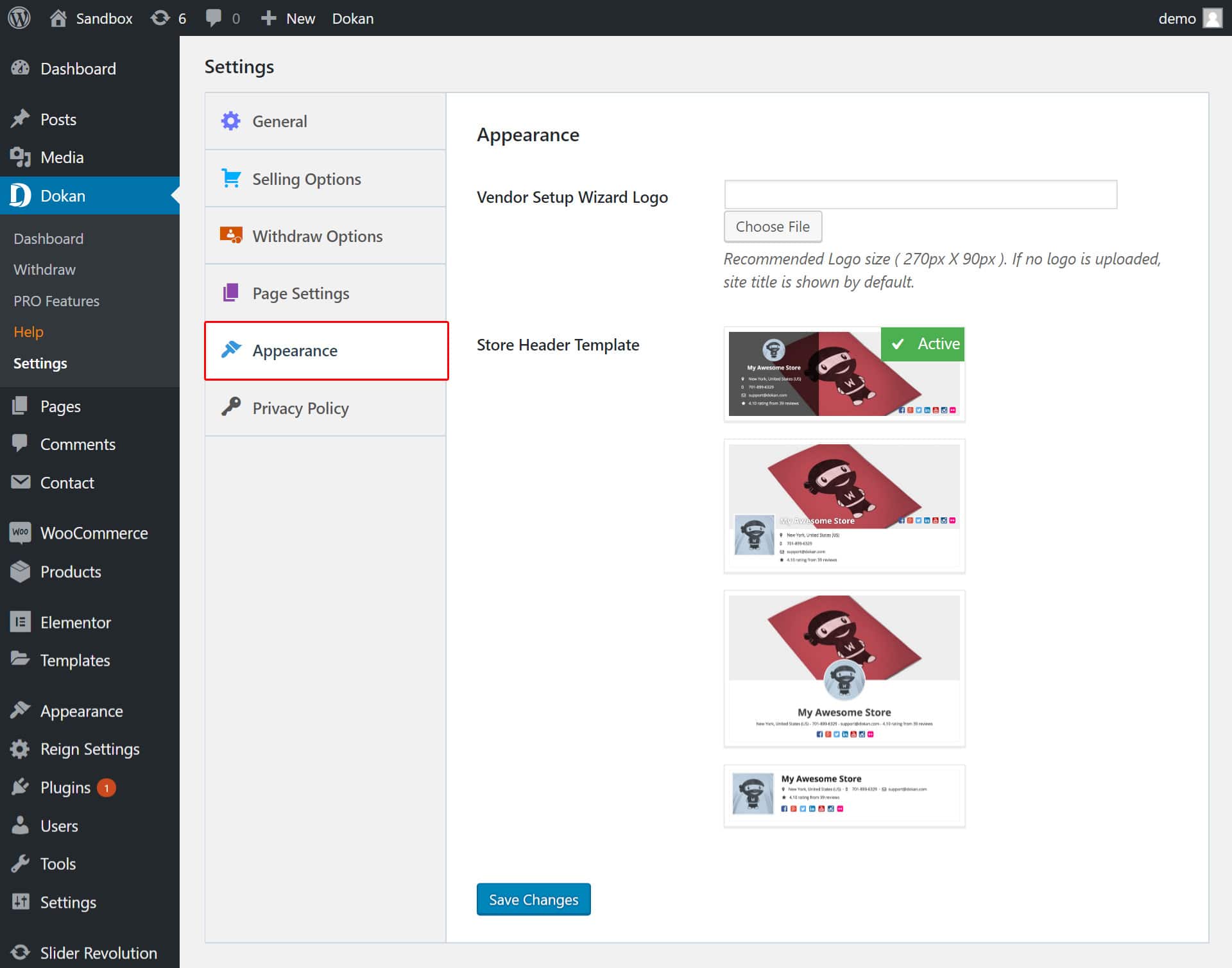Viewport: 1232px width, 968px height.
Task: Click the Sandbox site name link
Action: pos(104,18)
